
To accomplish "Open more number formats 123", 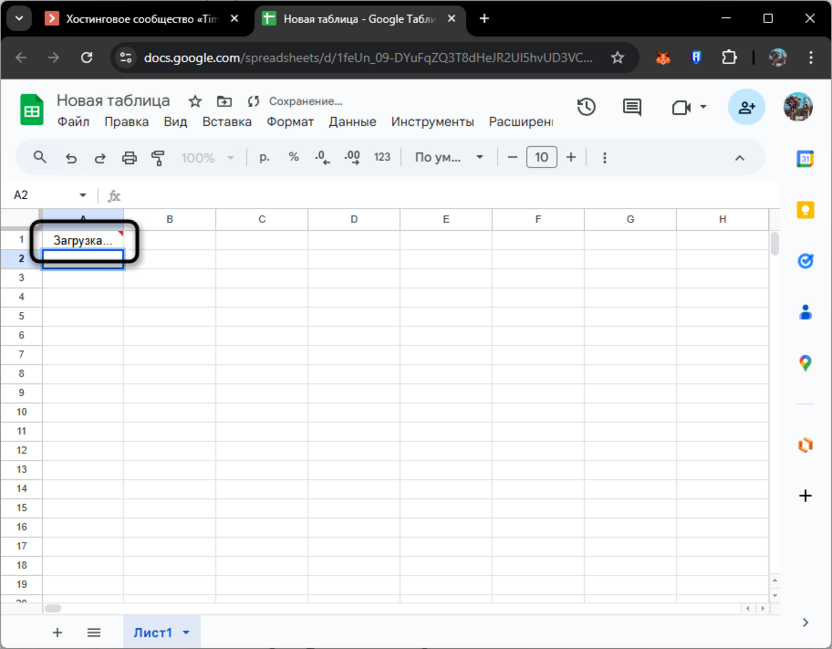I will [382, 157].
